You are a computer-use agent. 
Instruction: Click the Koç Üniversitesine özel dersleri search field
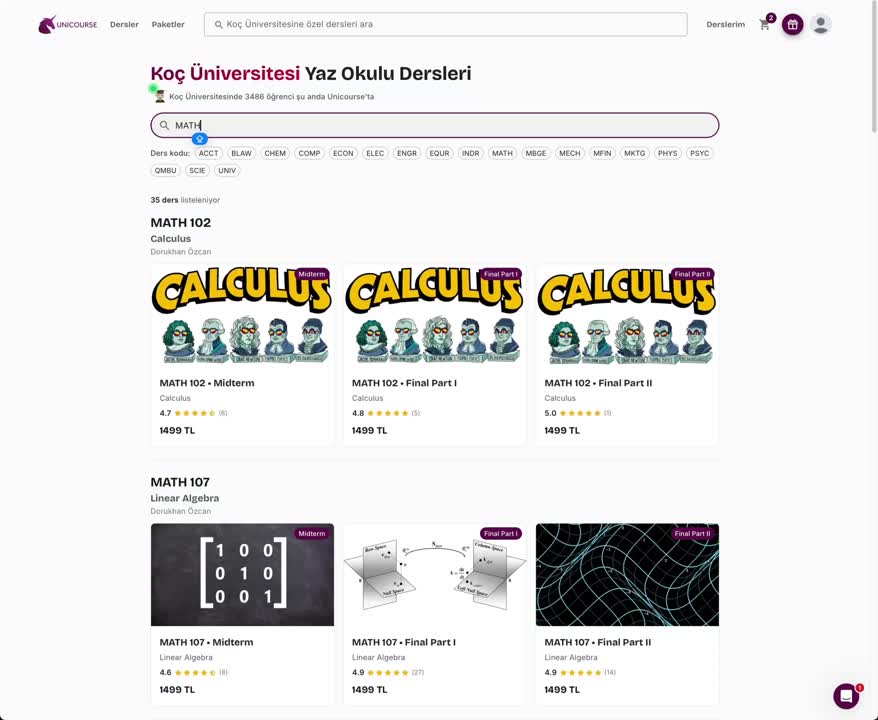click(446, 25)
